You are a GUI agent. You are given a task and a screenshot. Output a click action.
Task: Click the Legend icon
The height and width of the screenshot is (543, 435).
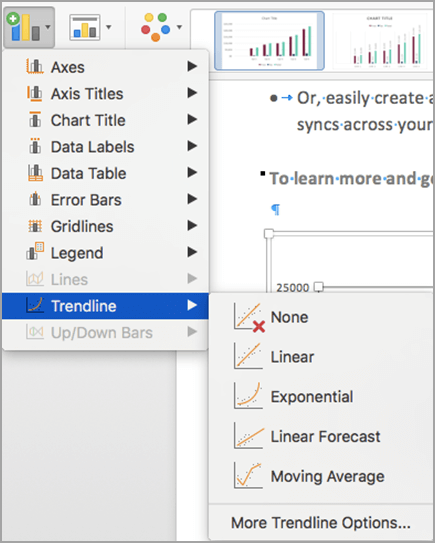coord(35,252)
